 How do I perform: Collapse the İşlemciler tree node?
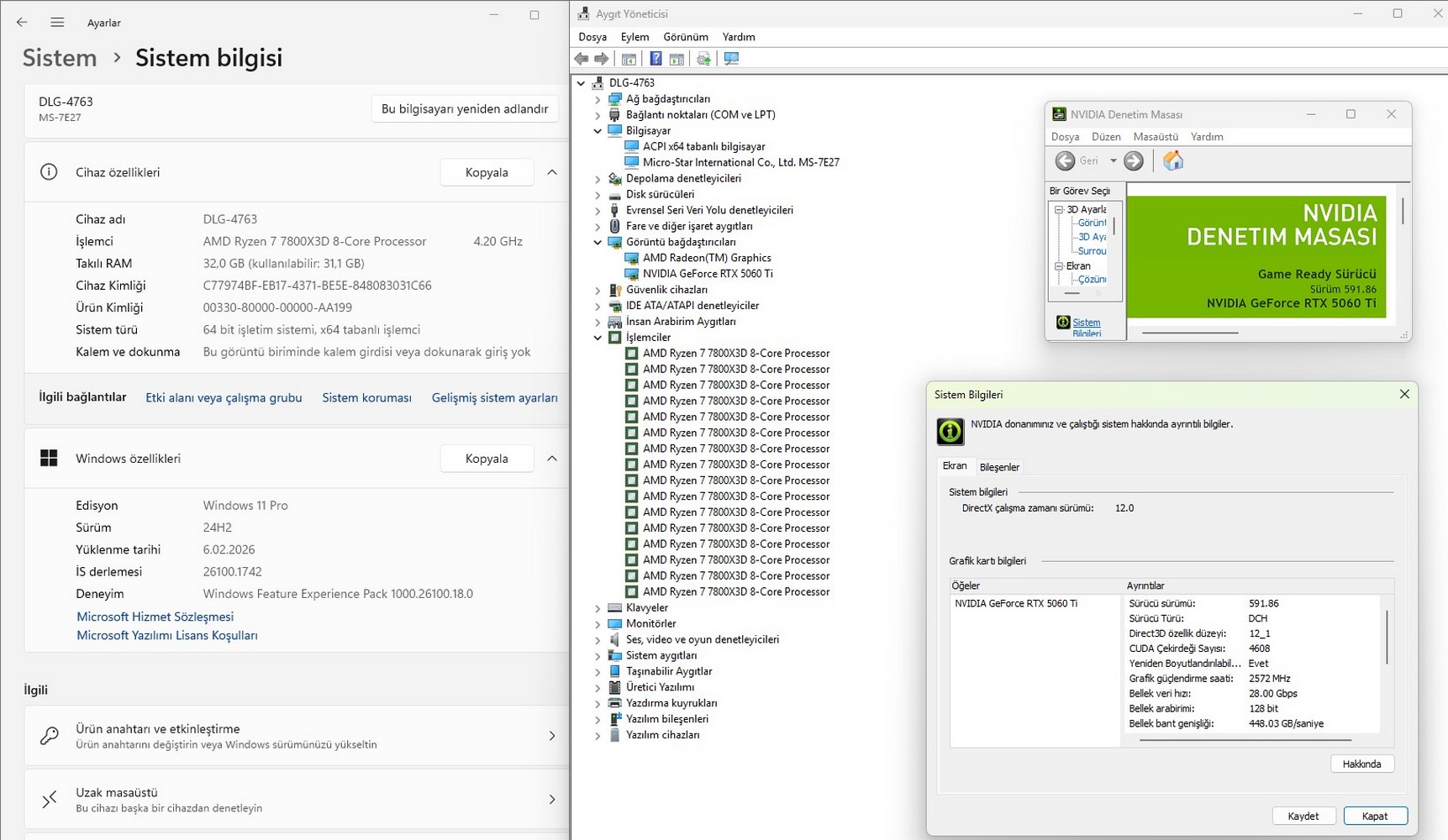[x=598, y=338]
